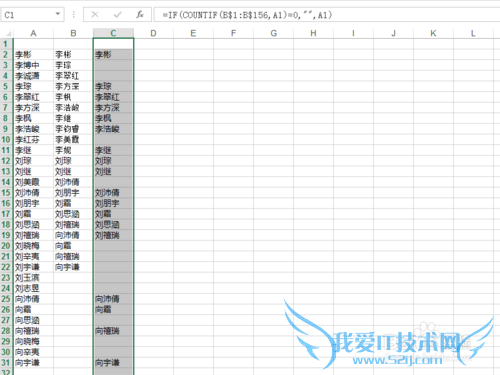Click cell B14 containing 刘沛倩
Screen dimensions: 500x375
[73, 182]
